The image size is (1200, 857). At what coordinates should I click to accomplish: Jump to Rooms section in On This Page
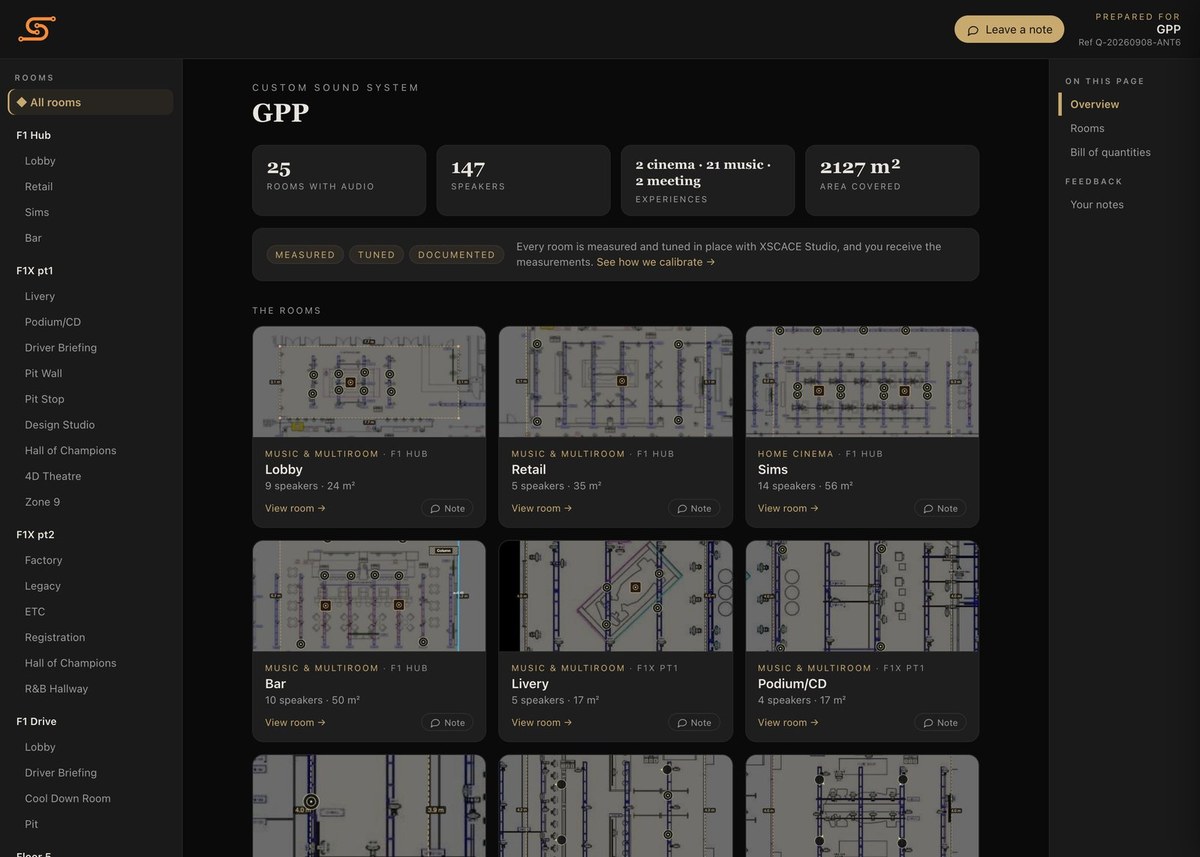[1087, 128]
